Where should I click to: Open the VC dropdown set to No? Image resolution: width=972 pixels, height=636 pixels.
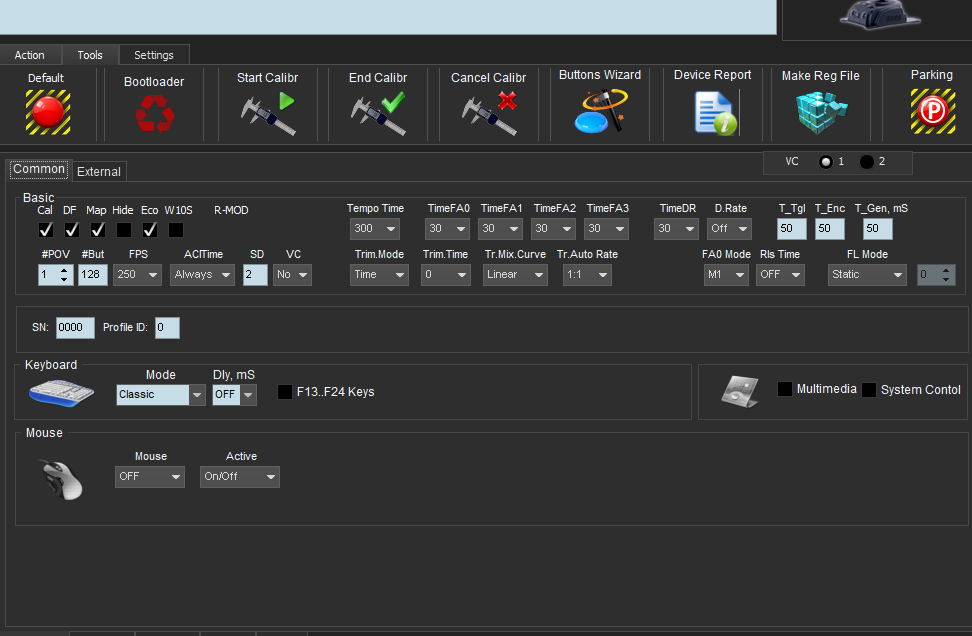pos(293,275)
